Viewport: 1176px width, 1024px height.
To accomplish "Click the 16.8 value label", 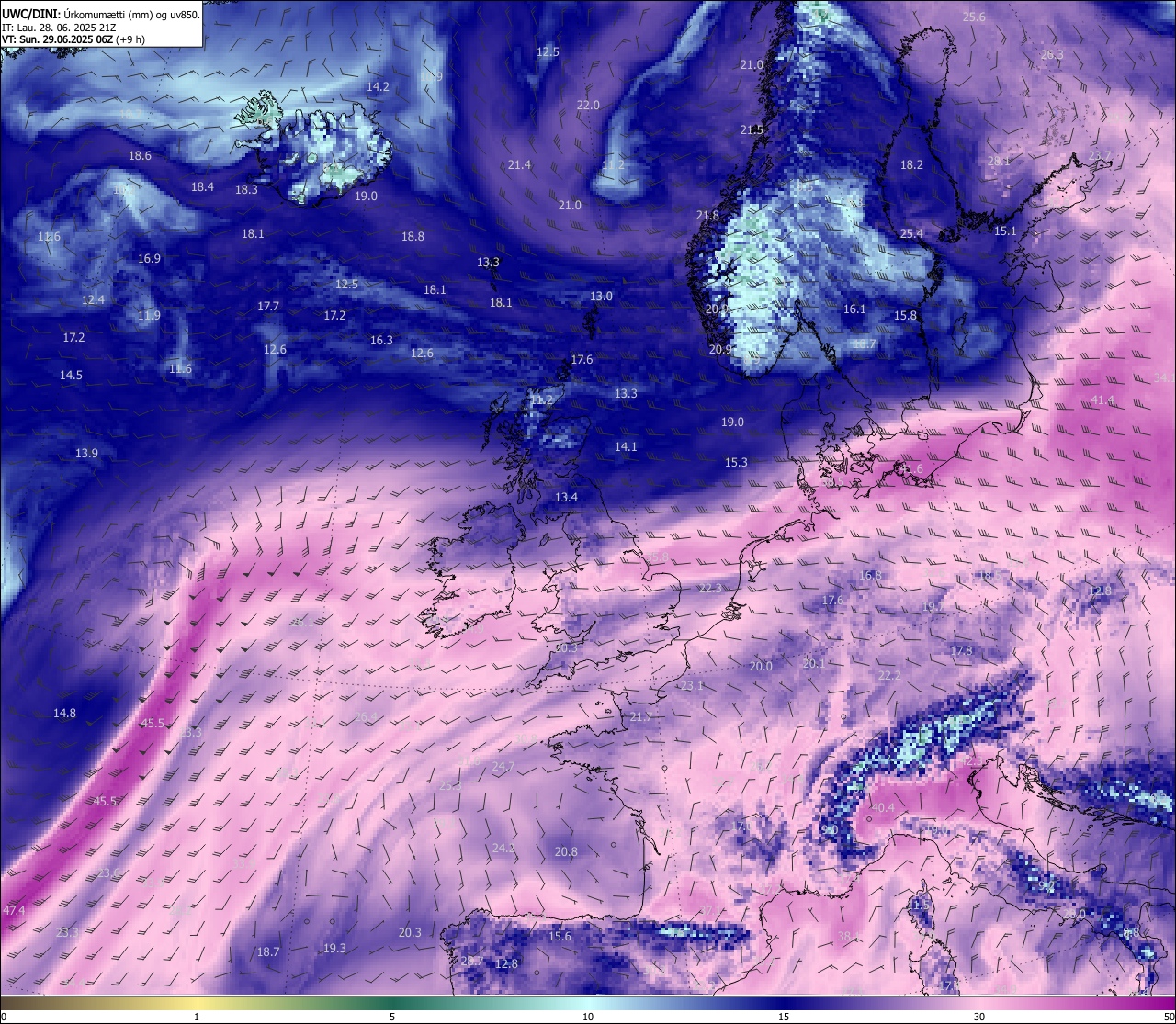I will click(870, 576).
